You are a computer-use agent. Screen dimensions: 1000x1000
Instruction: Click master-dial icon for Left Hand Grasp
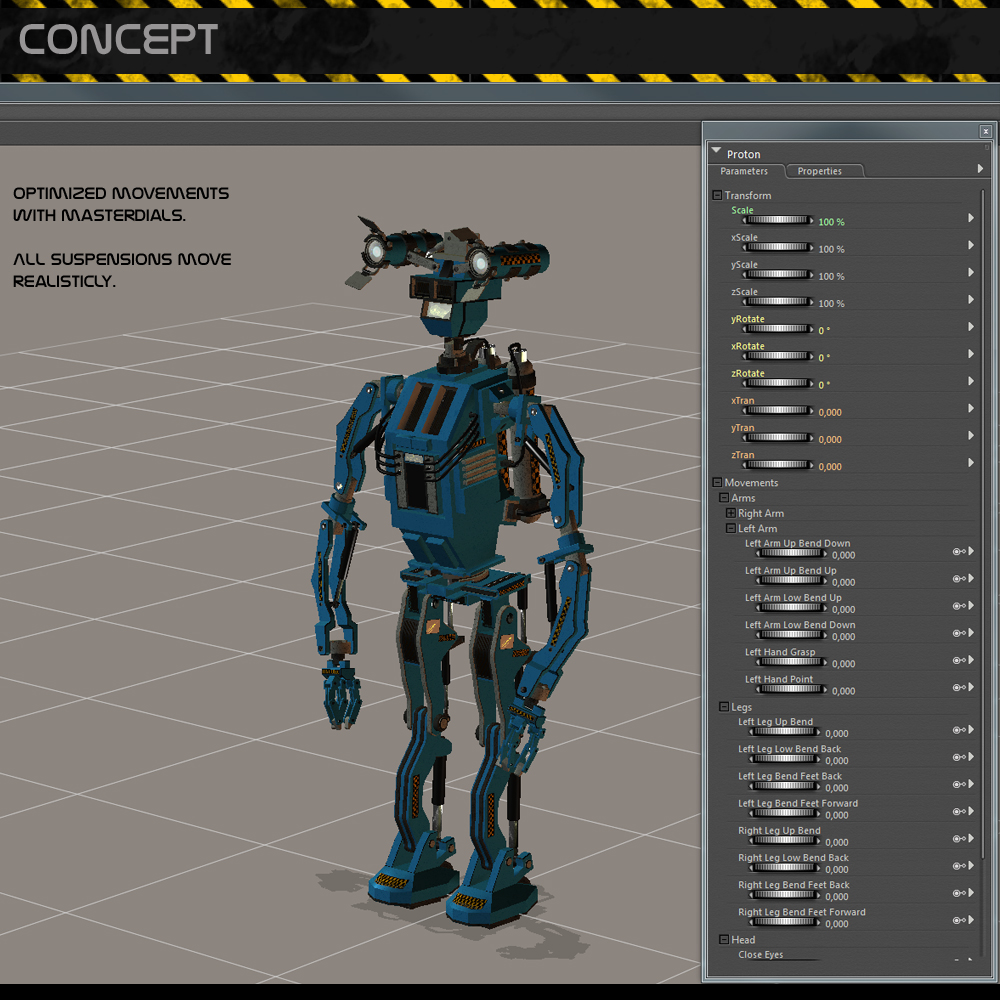[x=959, y=661]
